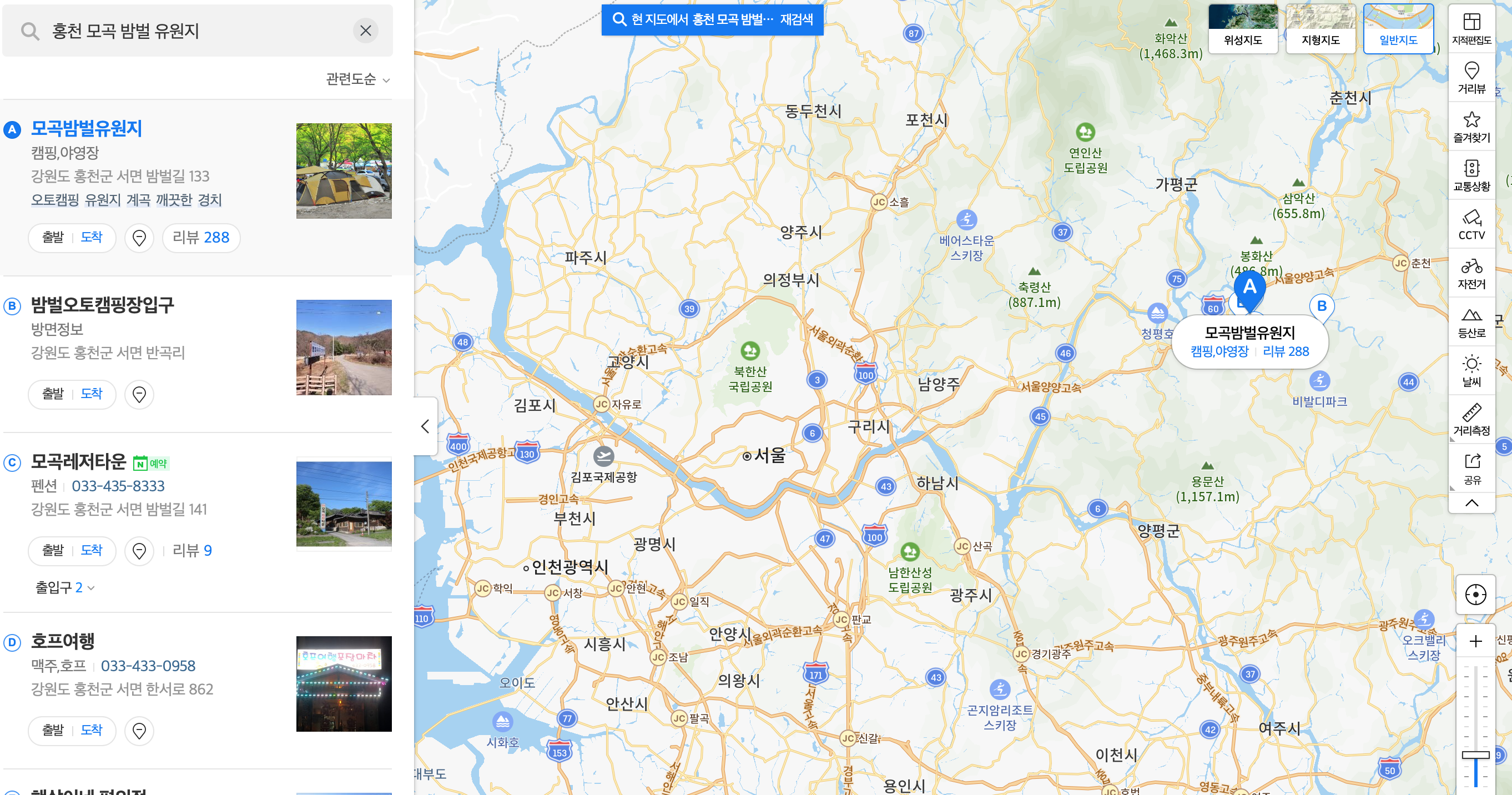
Task: Set 호프여행 as arrival point
Action: pyautogui.click(x=92, y=731)
